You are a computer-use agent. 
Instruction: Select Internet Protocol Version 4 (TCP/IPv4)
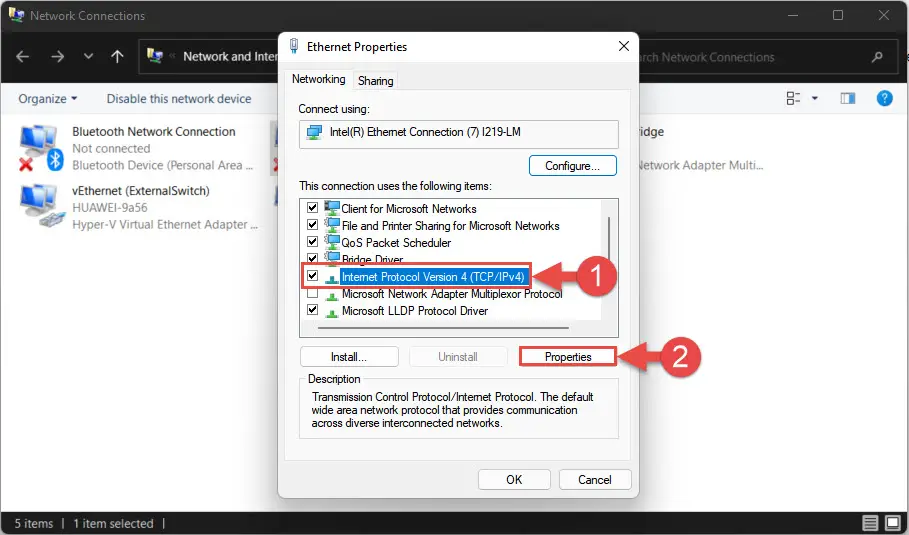(432, 276)
